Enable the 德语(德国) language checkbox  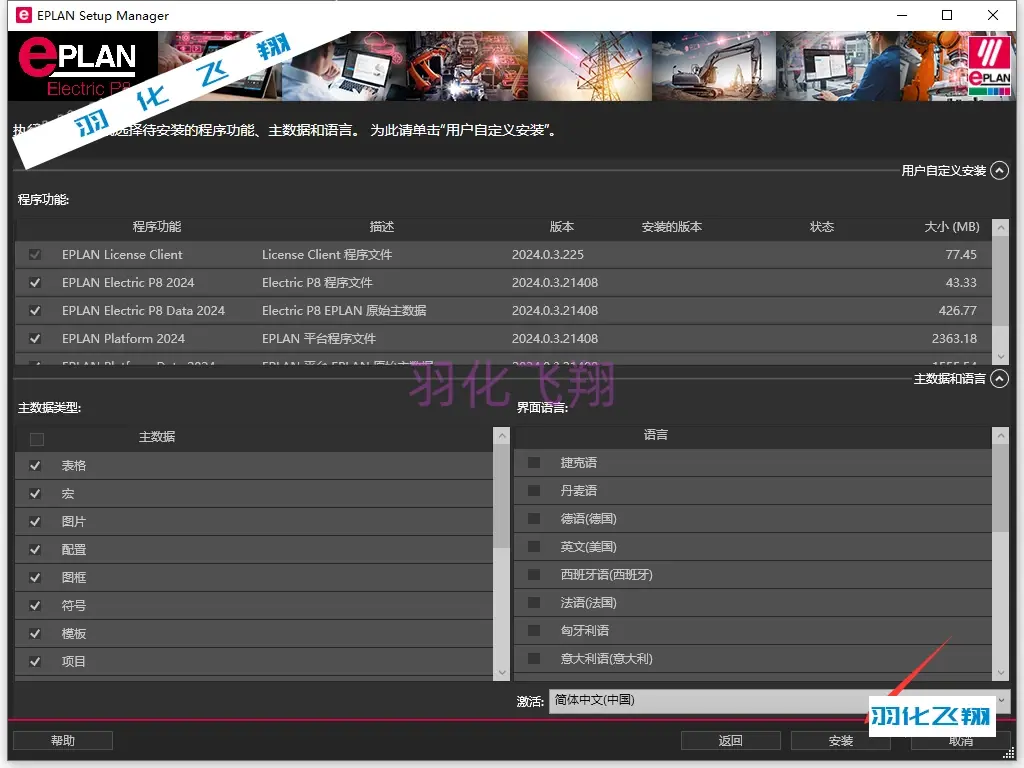(534, 519)
